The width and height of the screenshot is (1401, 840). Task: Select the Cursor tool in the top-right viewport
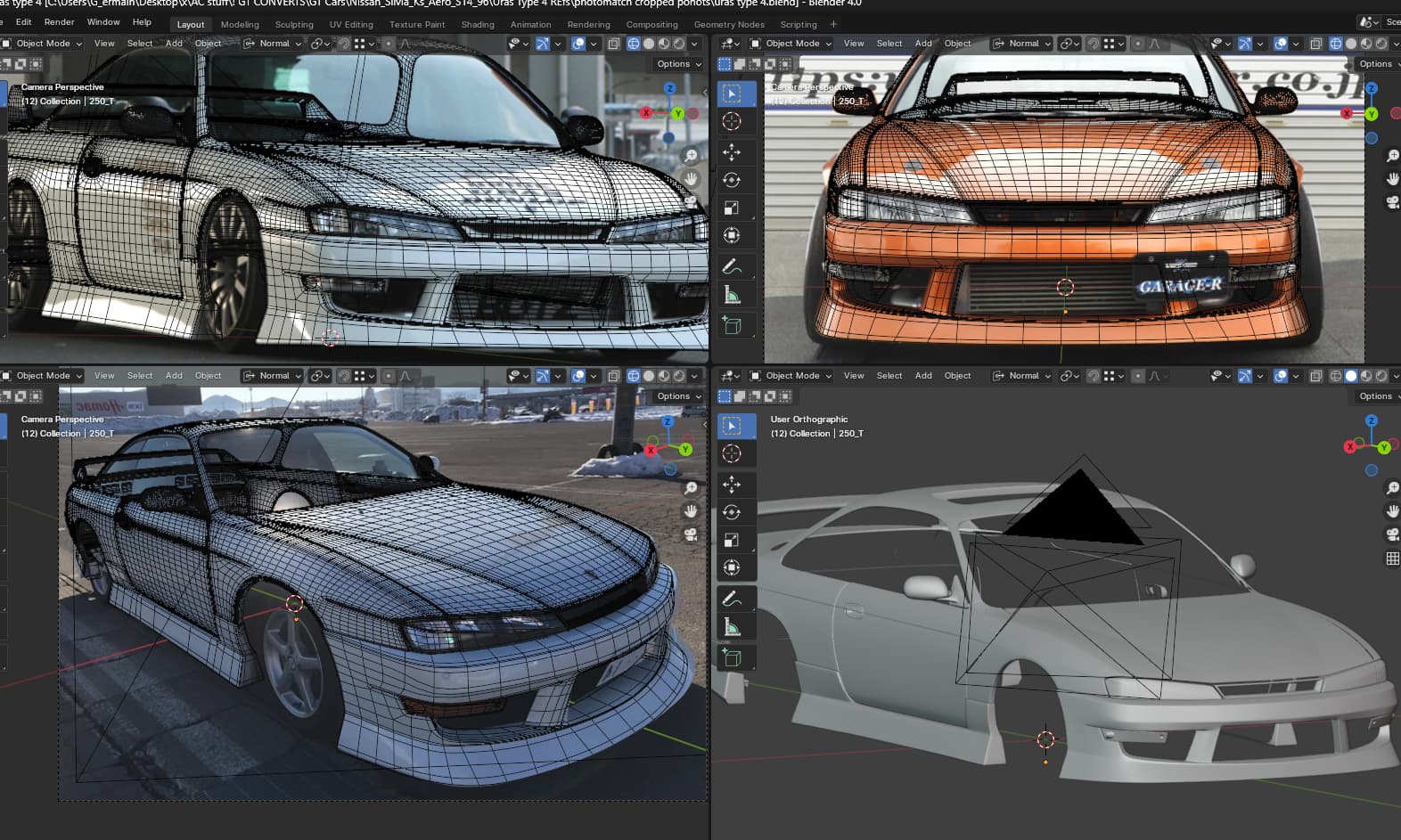[x=732, y=121]
